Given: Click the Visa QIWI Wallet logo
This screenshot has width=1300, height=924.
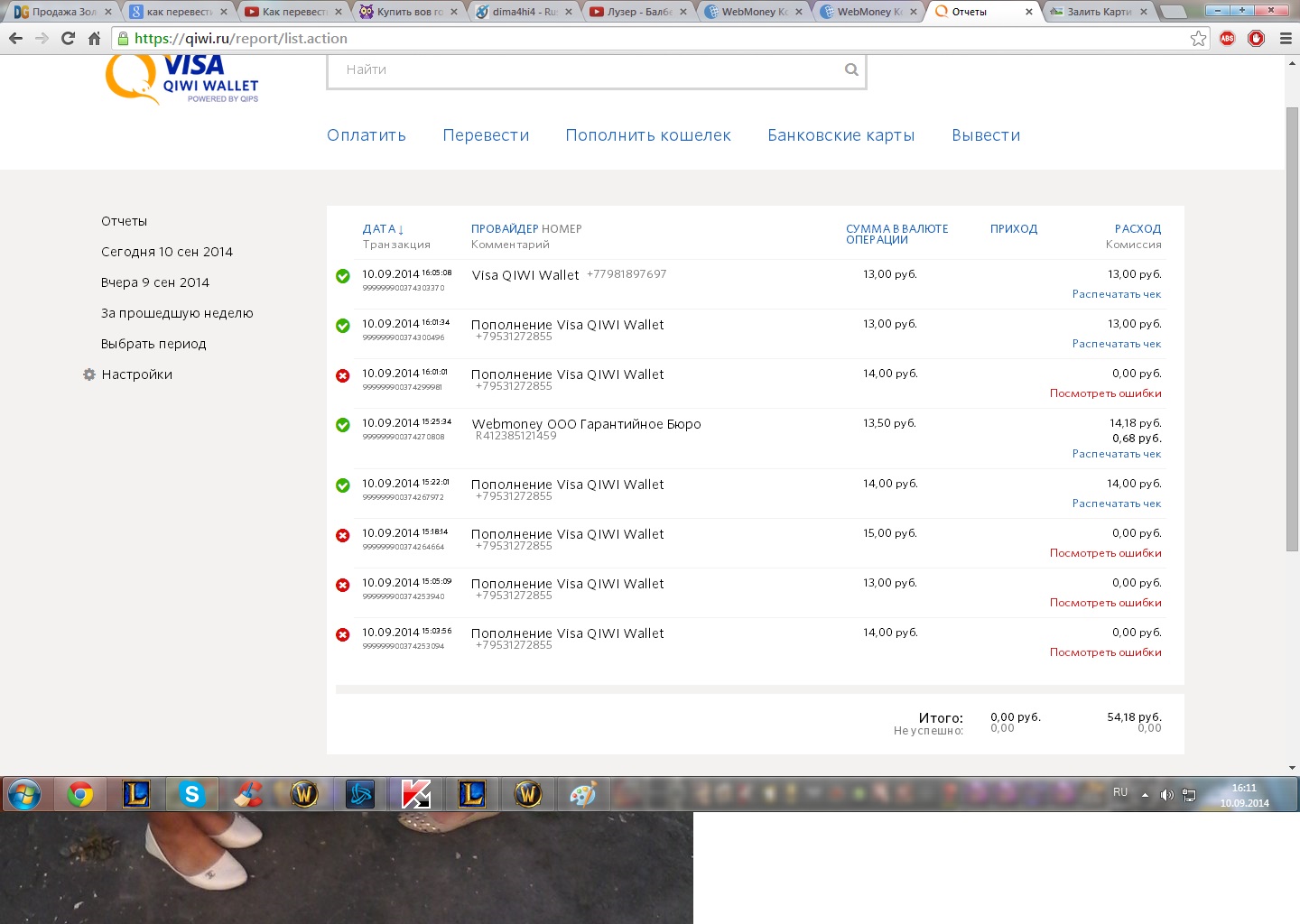Looking at the screenshot, I should click(183, 79).
